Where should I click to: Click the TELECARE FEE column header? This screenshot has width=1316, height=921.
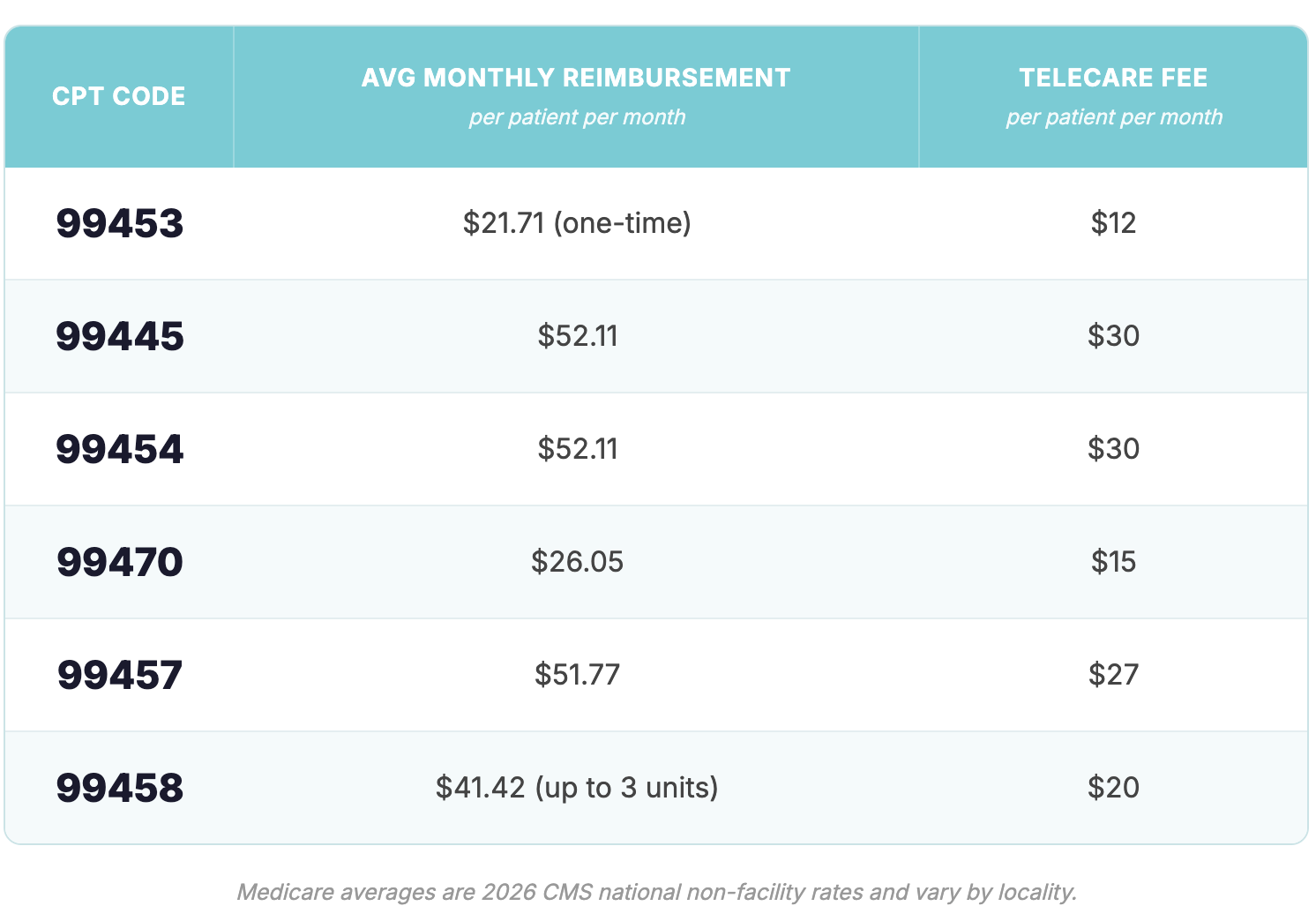[1113, 78]
